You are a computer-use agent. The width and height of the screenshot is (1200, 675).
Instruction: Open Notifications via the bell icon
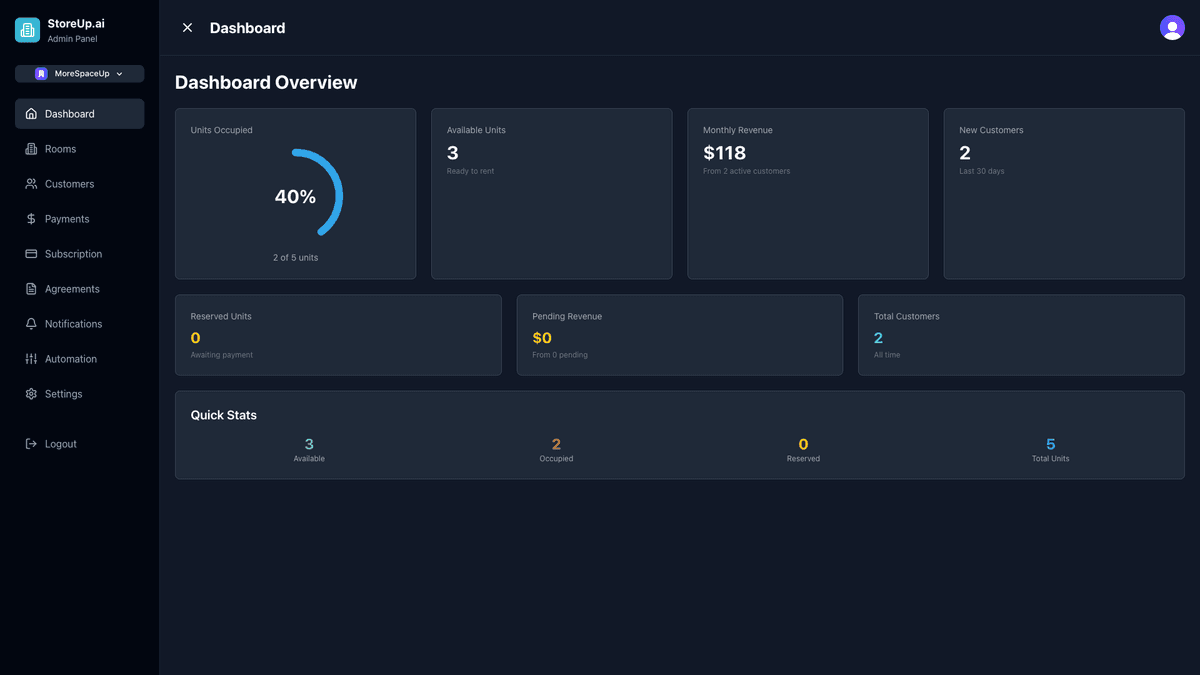pos(31,323)
